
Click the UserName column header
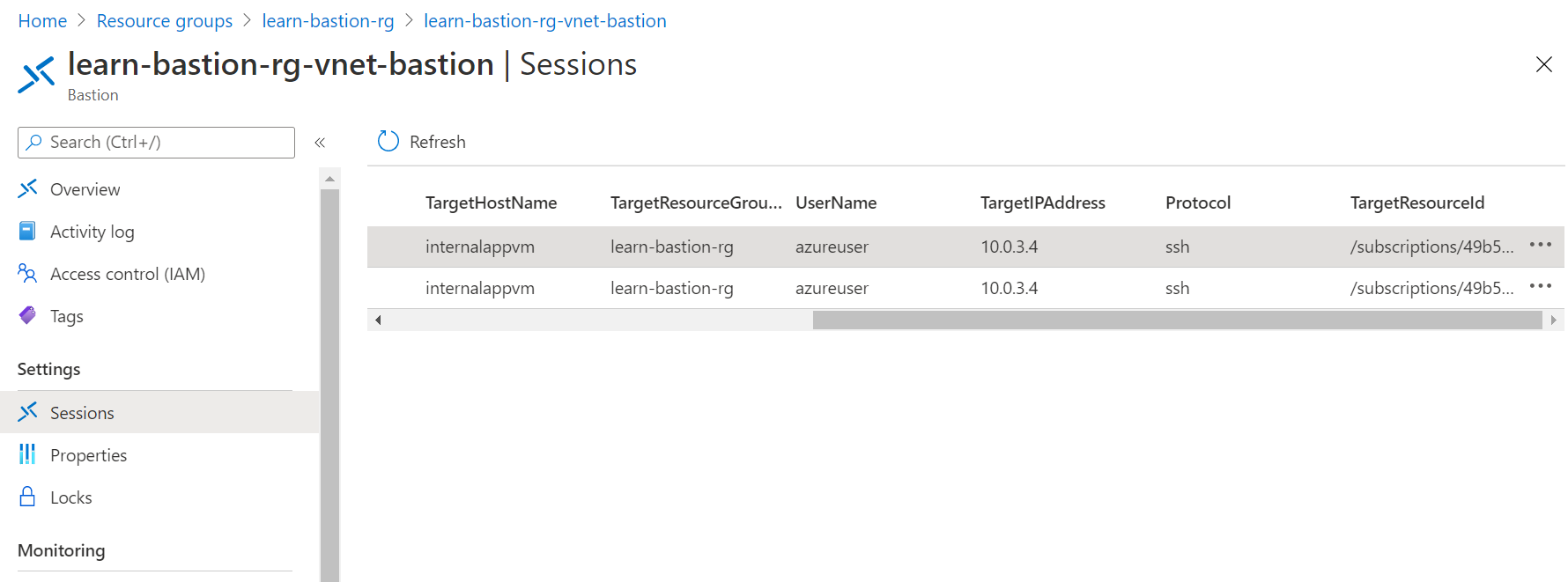click(x=836, y=203)
